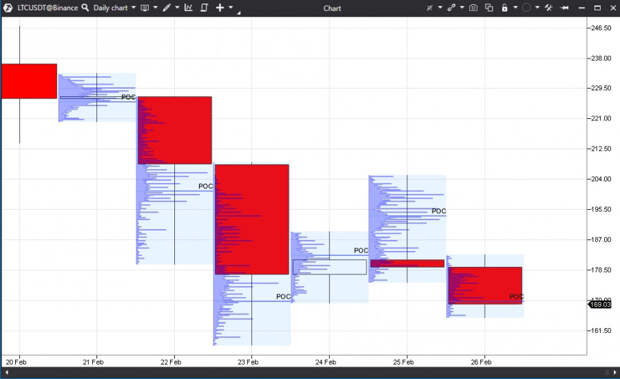Select the drawing pencil tool
620x379 pixels.
166,8
